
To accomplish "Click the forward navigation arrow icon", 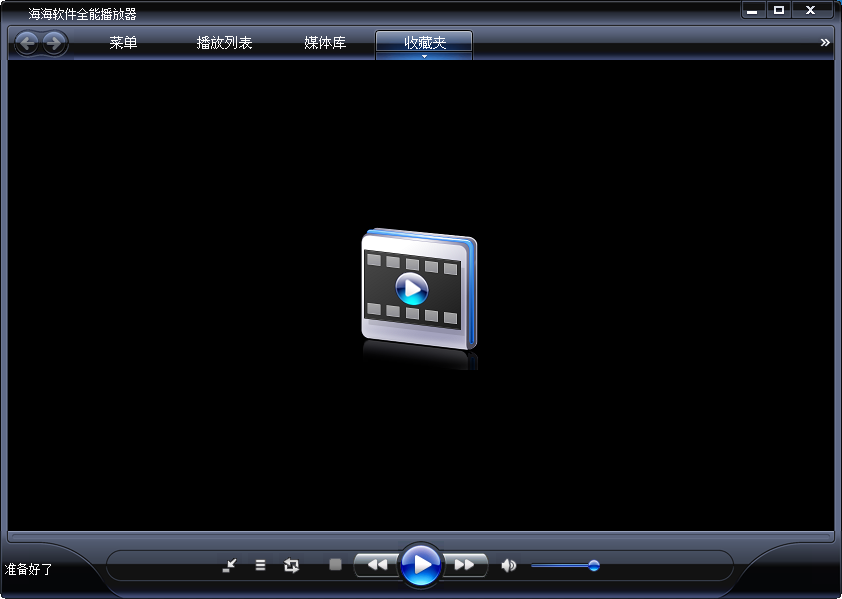I will click(55, 43).
